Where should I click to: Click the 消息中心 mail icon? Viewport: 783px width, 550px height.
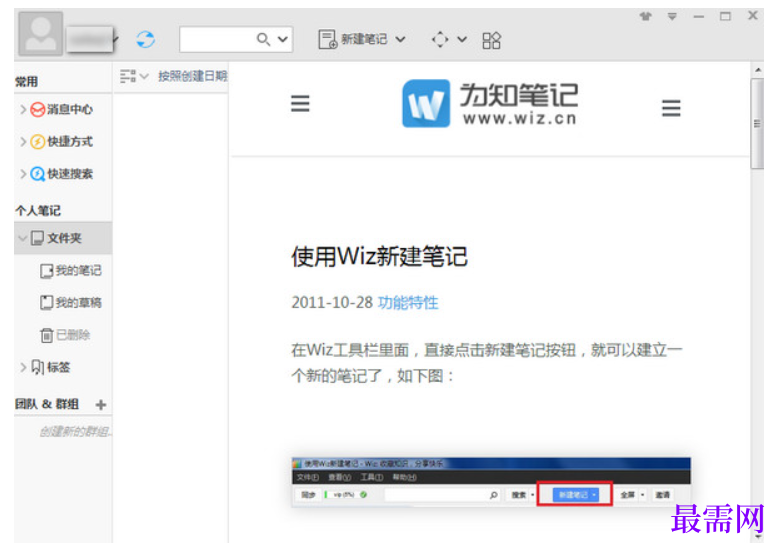(x=37, y=109)
